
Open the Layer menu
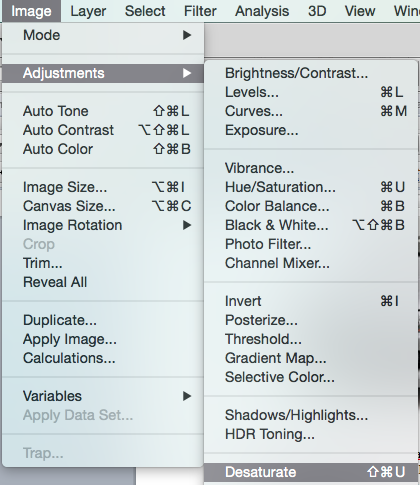click(x=88, y=11)
